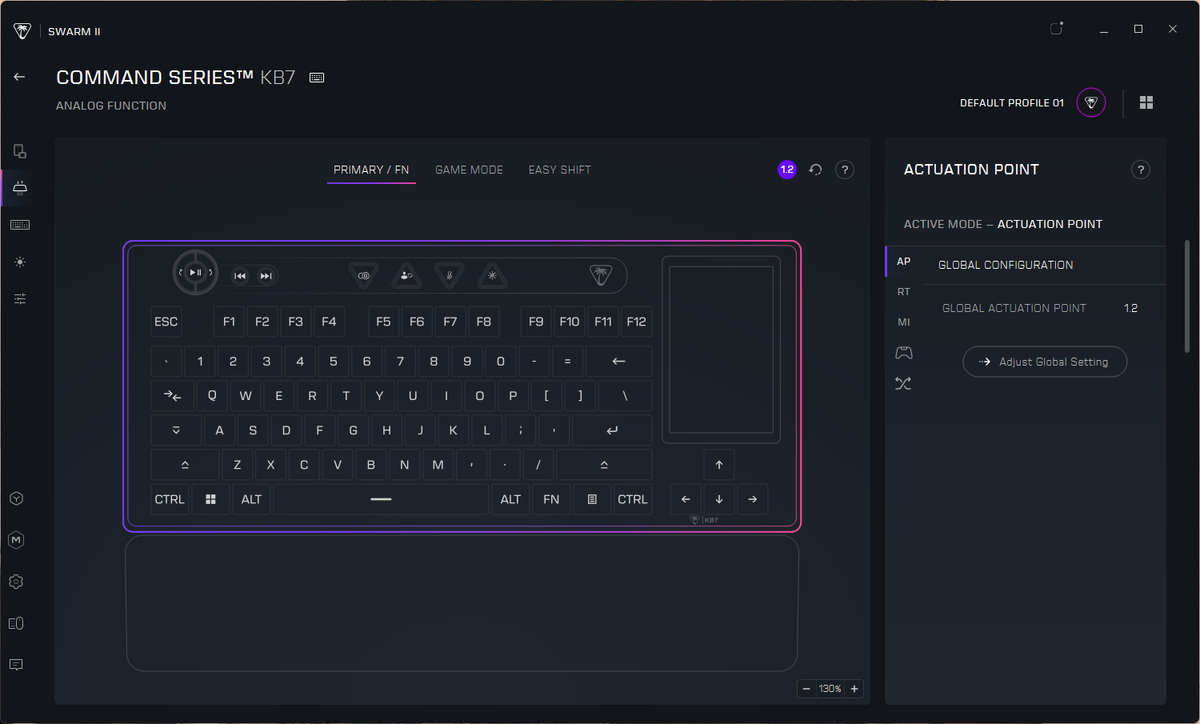This screenshot has height=724, width=1200.
Task: Click the next track key
Action: (x=266, y=276)
